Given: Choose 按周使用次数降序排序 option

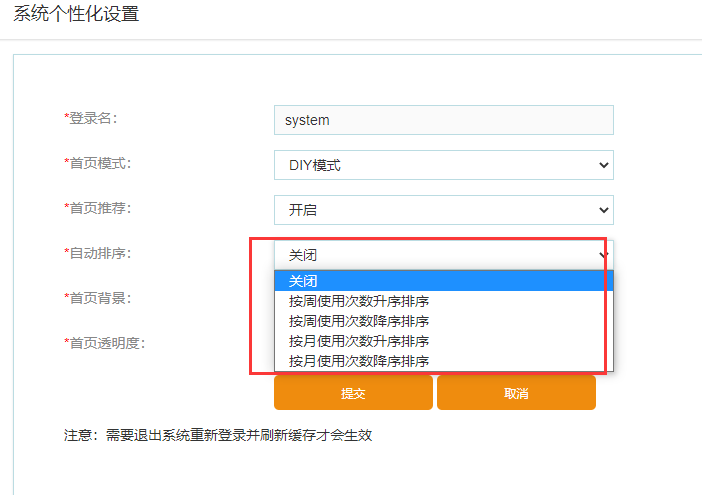Looking at the screenshot, I should 444,321.
